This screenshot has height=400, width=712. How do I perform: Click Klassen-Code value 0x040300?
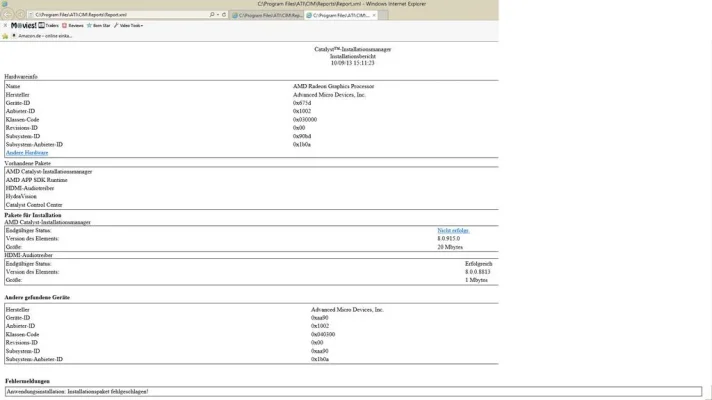click(x=323, y=335)
